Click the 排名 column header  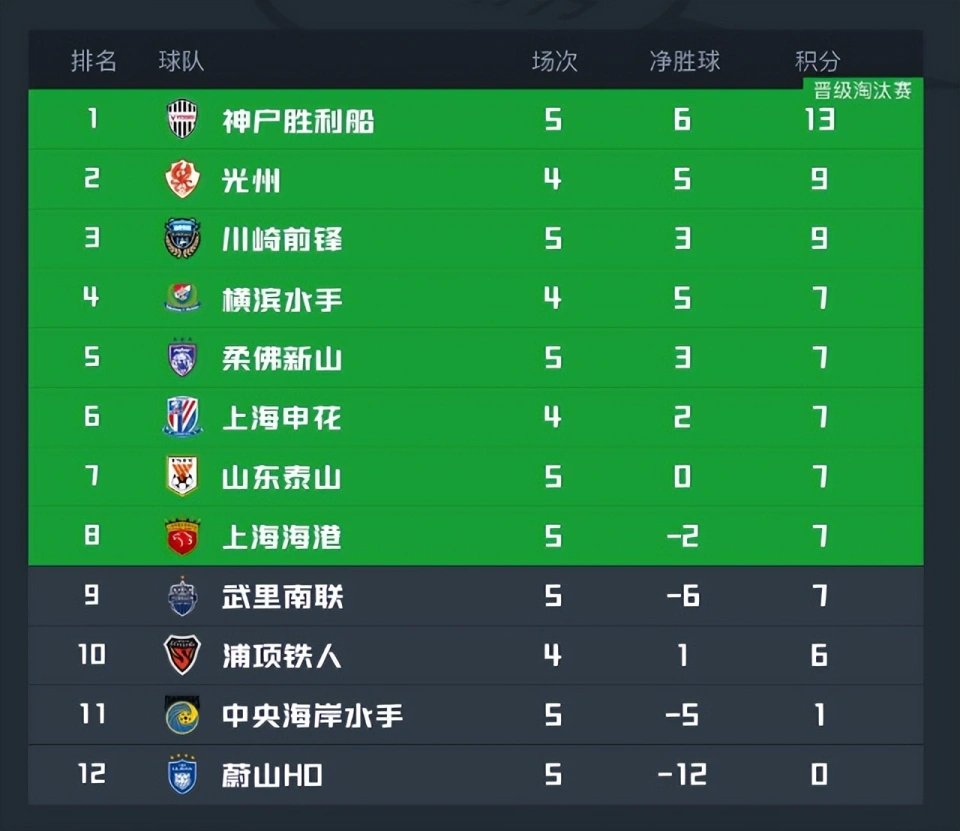click(94, 61)
